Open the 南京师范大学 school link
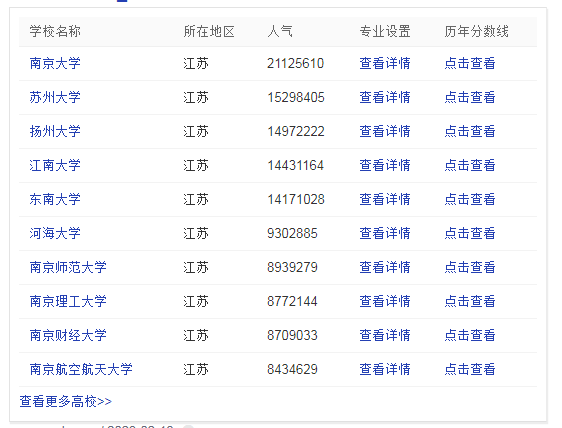The height and width of the screenshot is (428, 562). click(68, 267)
